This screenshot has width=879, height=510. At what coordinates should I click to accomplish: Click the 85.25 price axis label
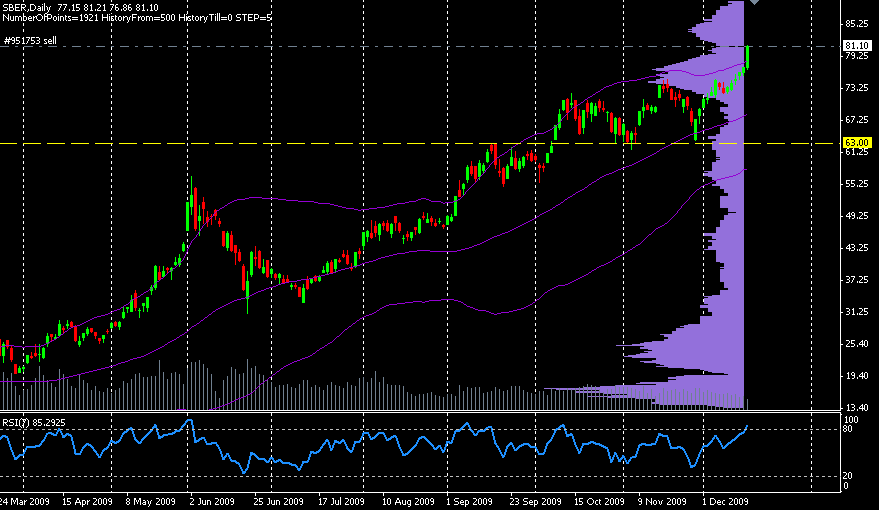pyautogui.click(x=856, y=23)
